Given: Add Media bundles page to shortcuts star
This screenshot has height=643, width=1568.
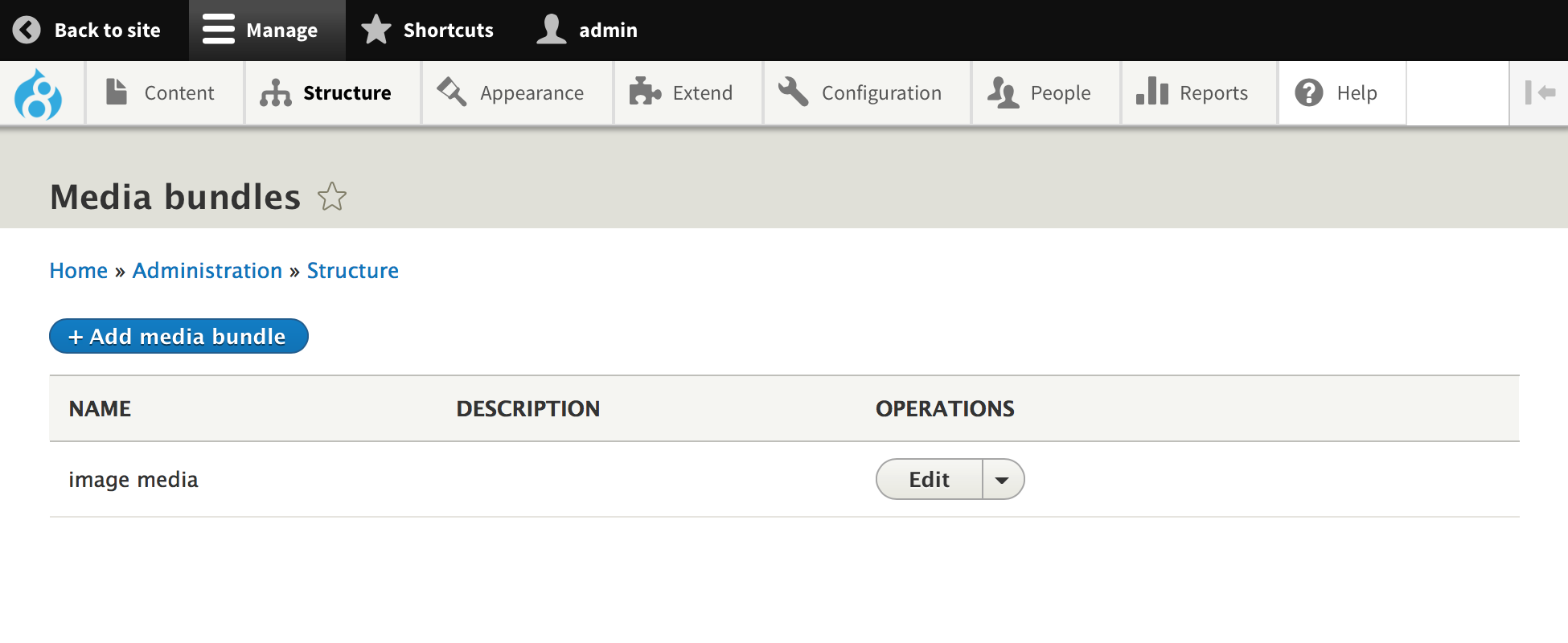Looking at the screenshot, I should point(331,197).
